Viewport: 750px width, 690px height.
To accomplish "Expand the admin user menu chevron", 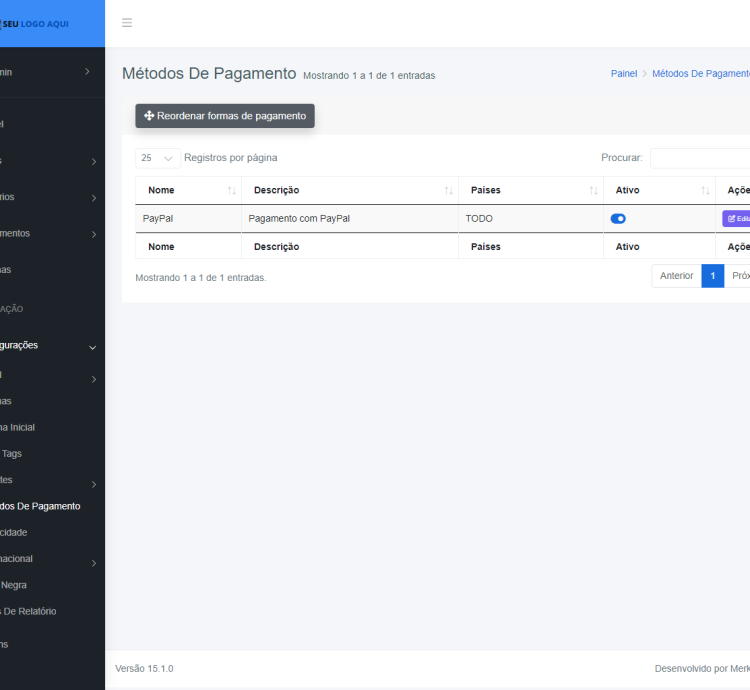I will tap(87, 72).
